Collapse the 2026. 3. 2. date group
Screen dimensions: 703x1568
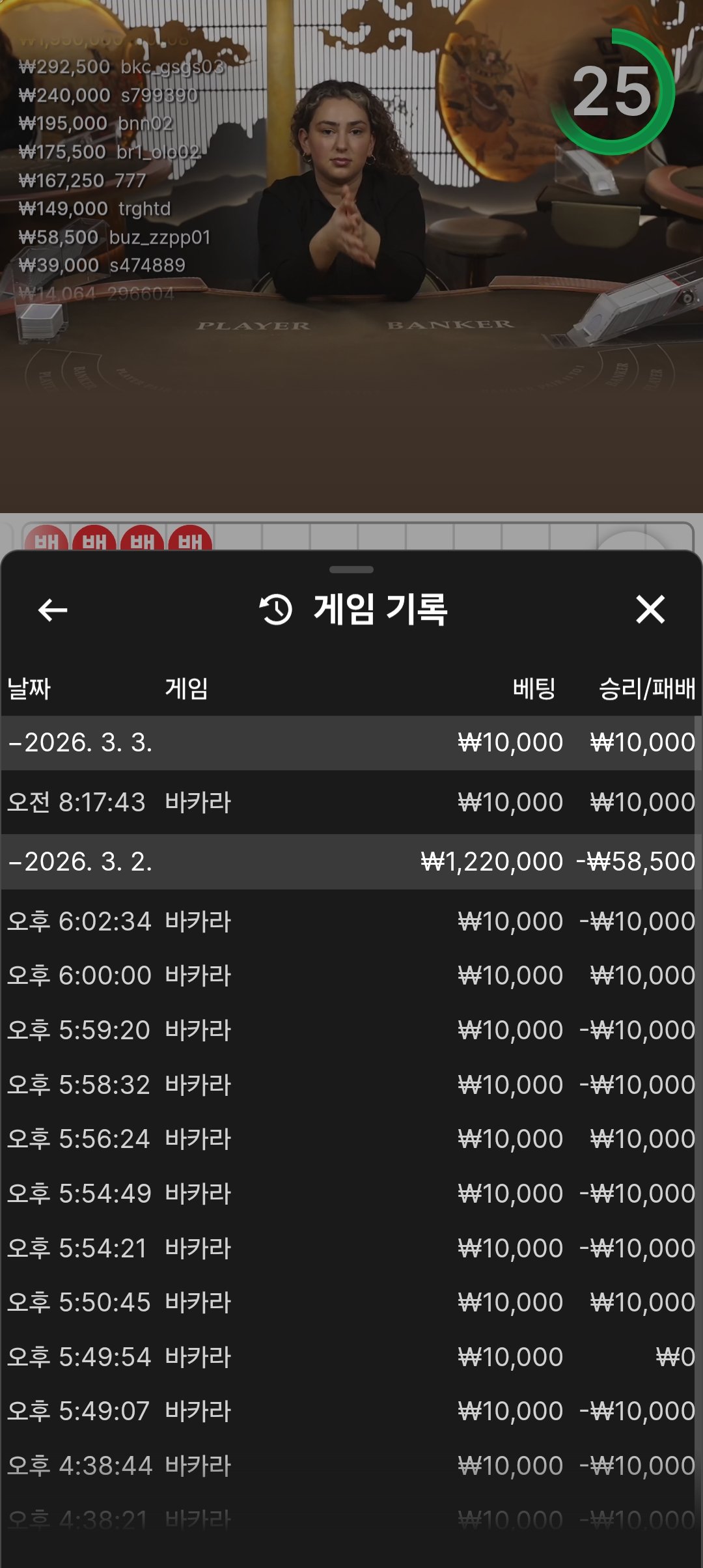click(x=81, y=862)
